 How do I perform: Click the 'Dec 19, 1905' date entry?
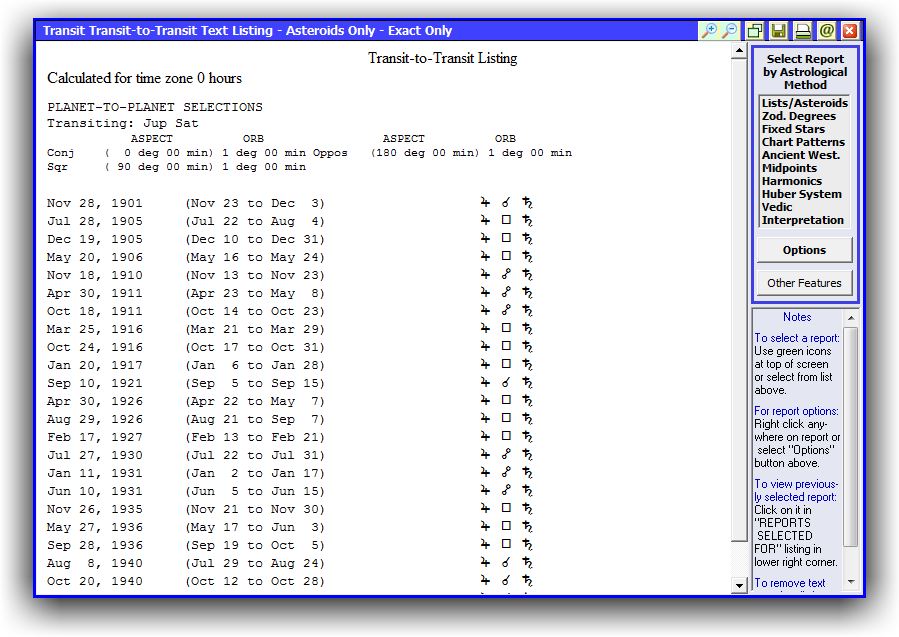click(x=95, y=239)
